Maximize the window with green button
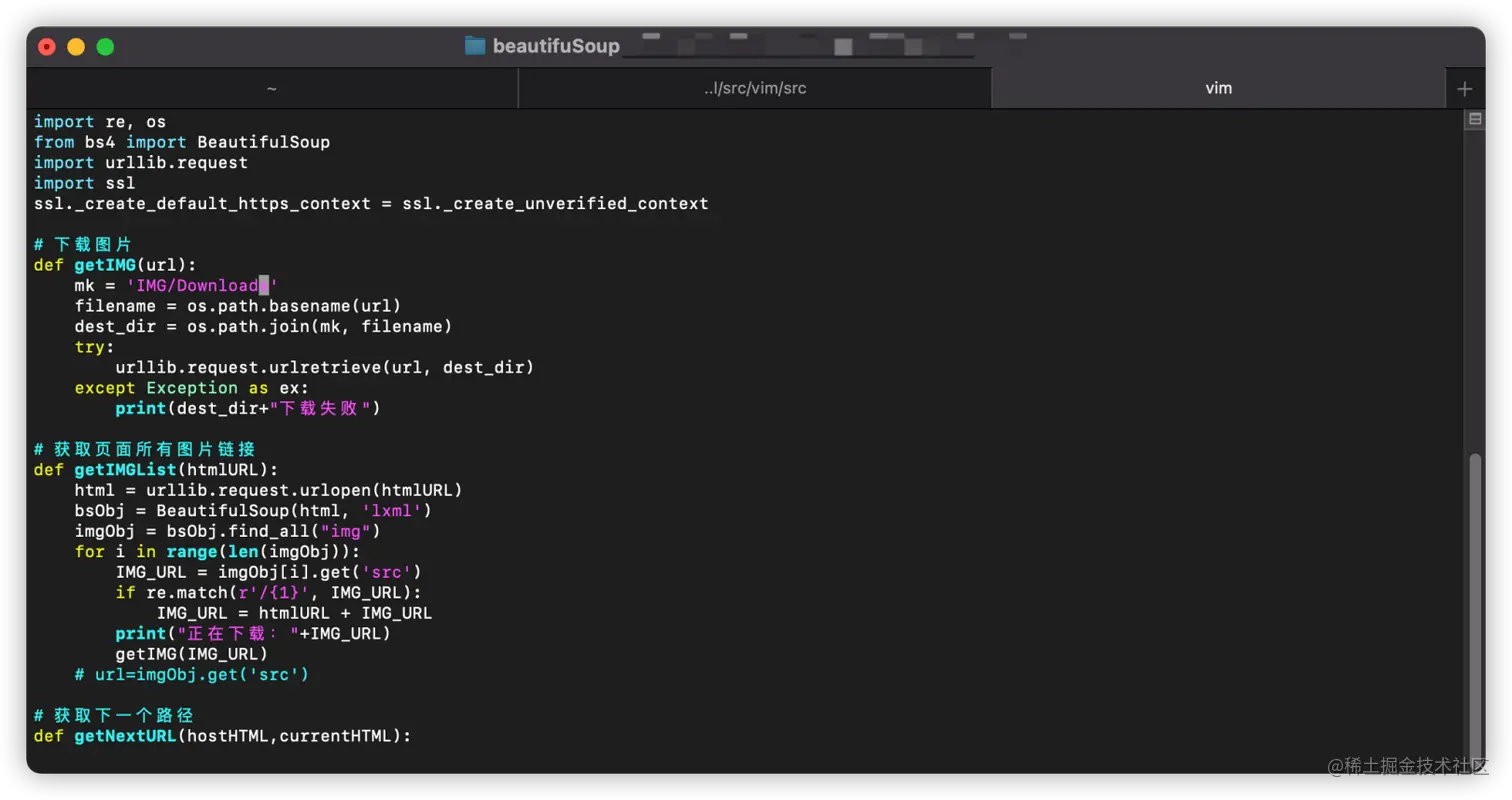 [x=105, y=46]
